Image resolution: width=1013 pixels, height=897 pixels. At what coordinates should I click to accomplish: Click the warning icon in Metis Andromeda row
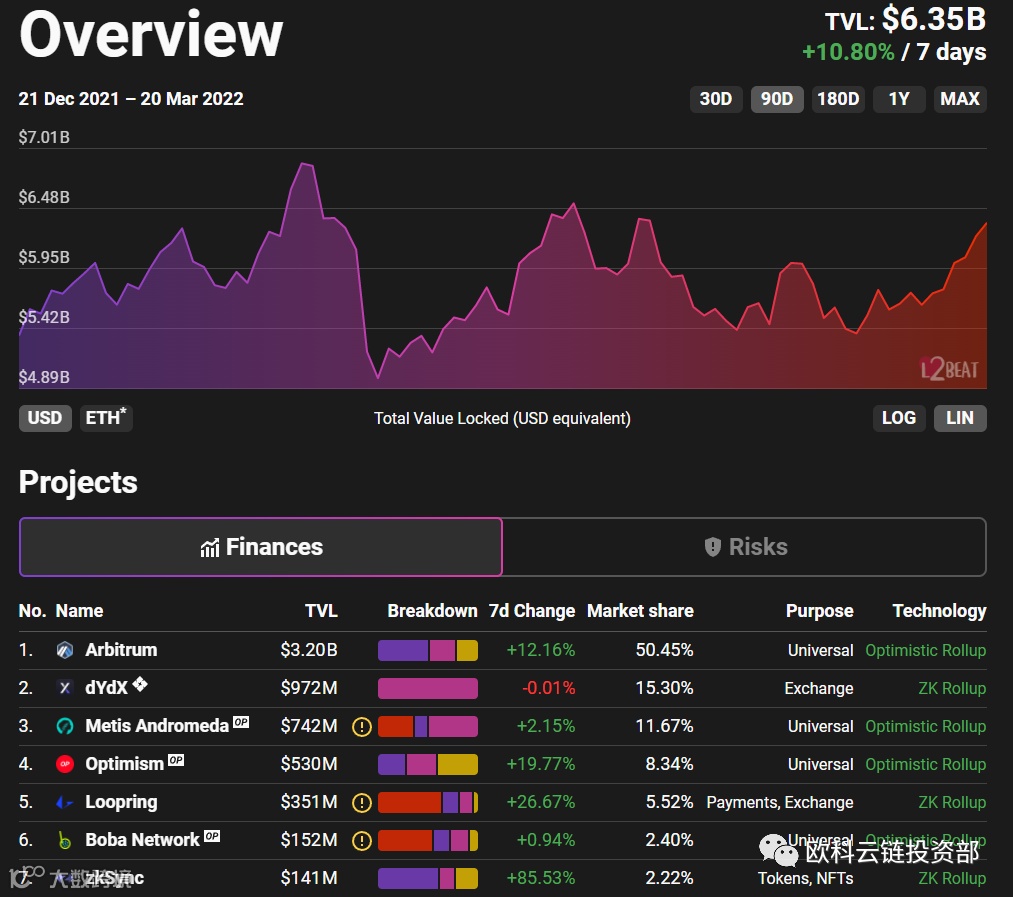(x=362, y=727)
